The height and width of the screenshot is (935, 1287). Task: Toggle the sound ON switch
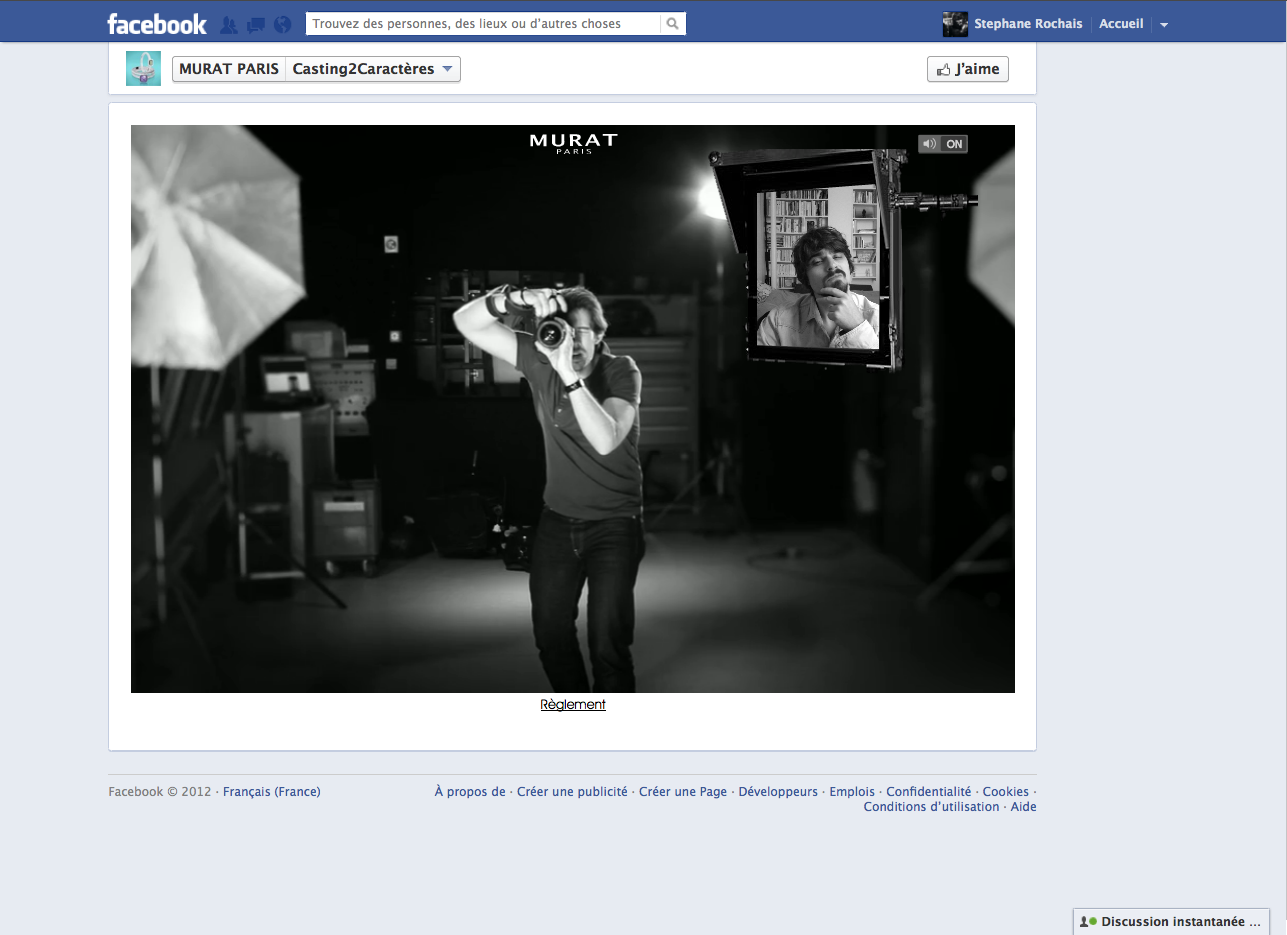(943, 144)
